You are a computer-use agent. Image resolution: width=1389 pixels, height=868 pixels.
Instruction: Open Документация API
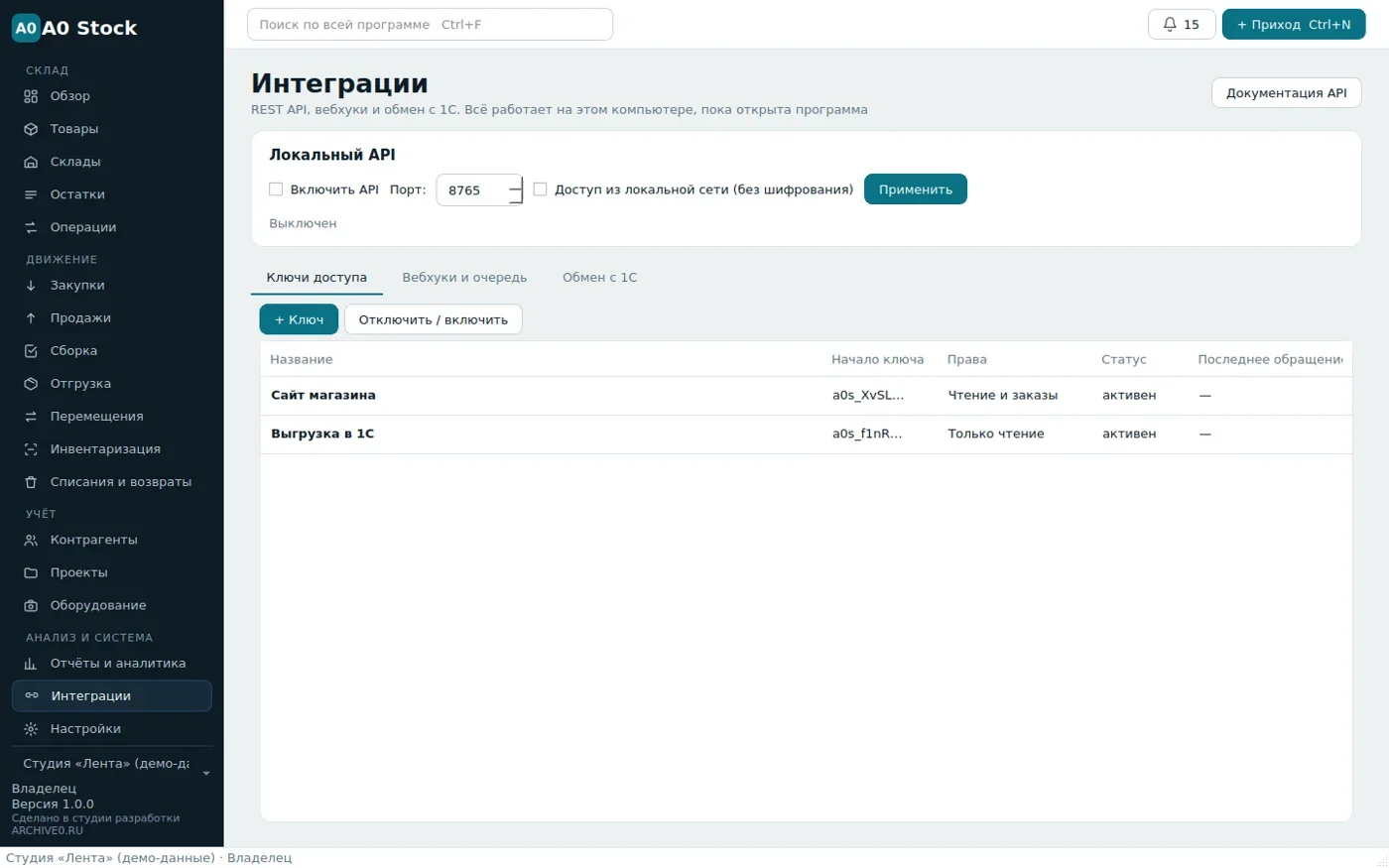click(1287, 93)
